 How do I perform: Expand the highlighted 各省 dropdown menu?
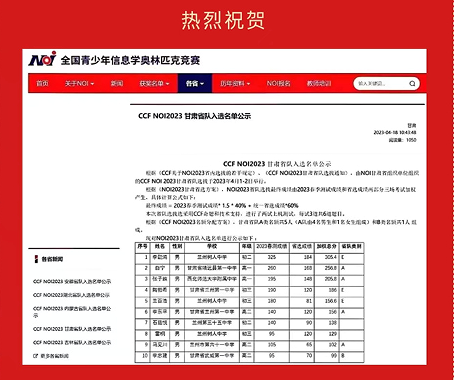pos(195,83)
